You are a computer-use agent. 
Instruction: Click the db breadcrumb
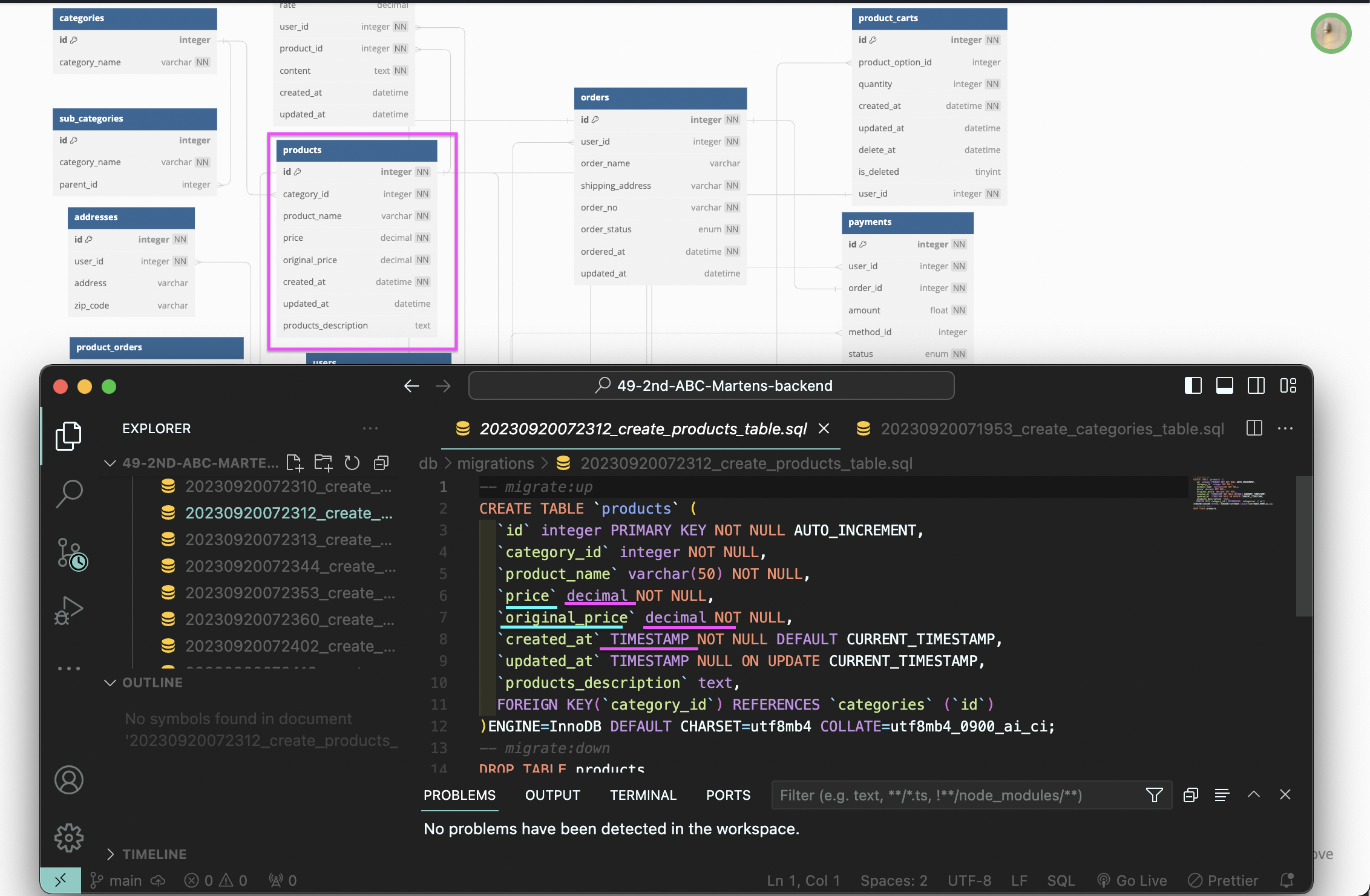tap(428, 463)
